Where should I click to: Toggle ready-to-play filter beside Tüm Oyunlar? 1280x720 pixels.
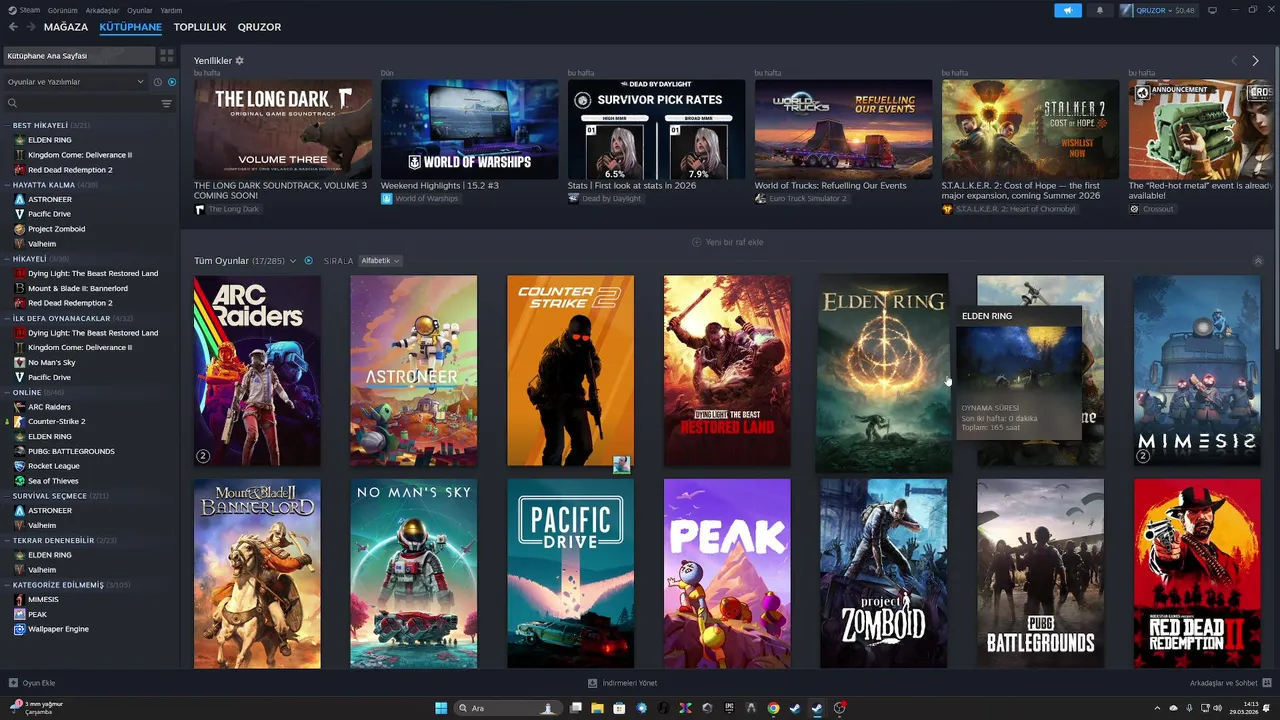[308, 261]
